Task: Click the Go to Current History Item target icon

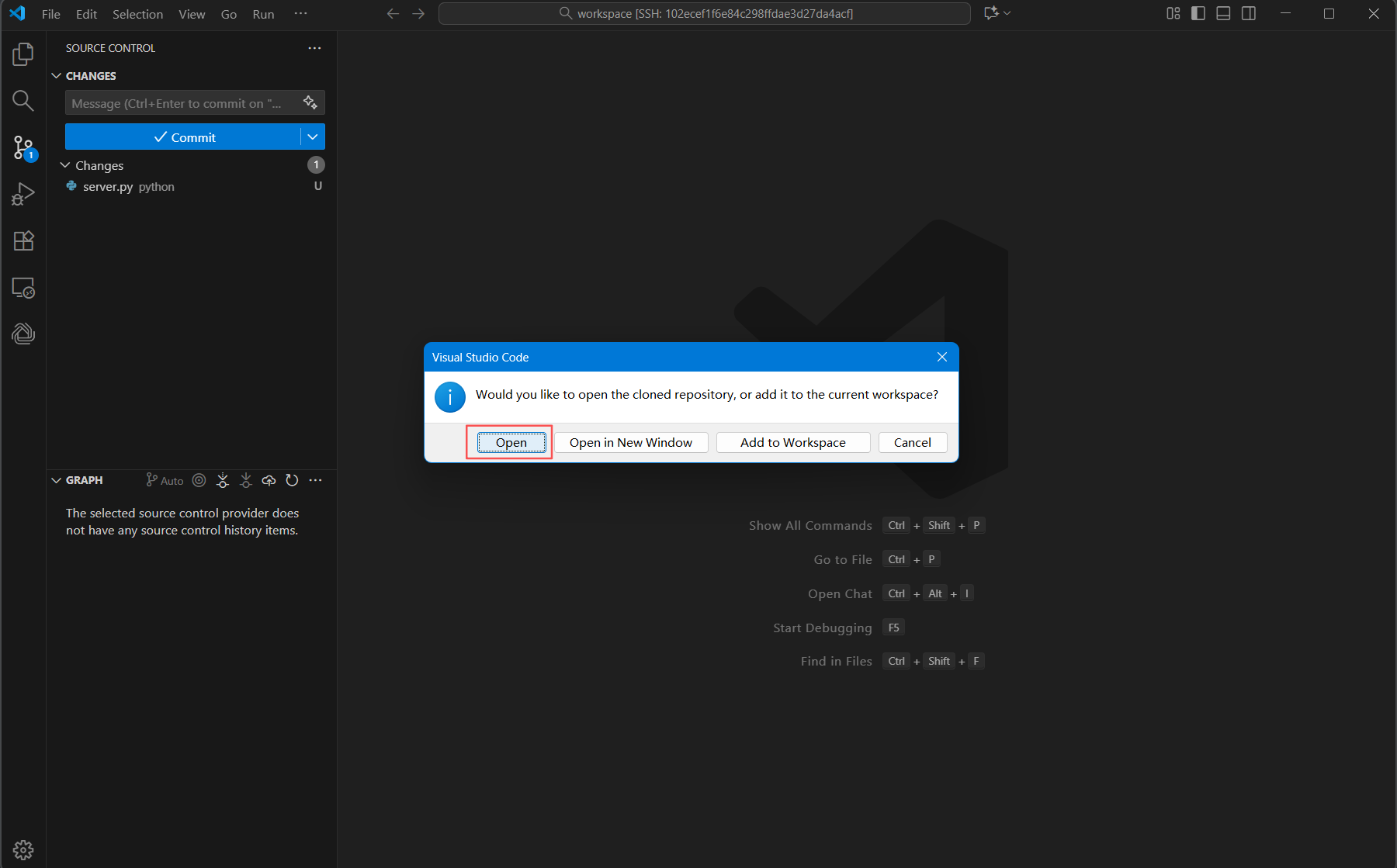Action: (199, 480)
